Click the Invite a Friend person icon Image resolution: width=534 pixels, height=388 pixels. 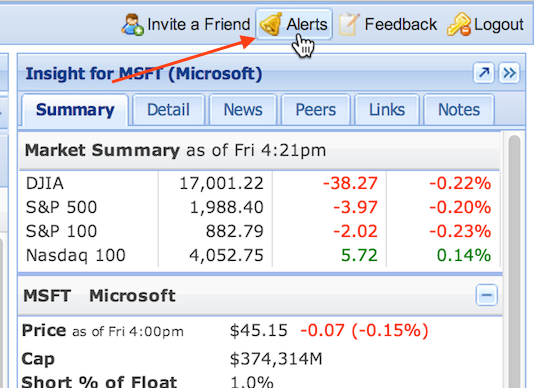pos(132,25)
